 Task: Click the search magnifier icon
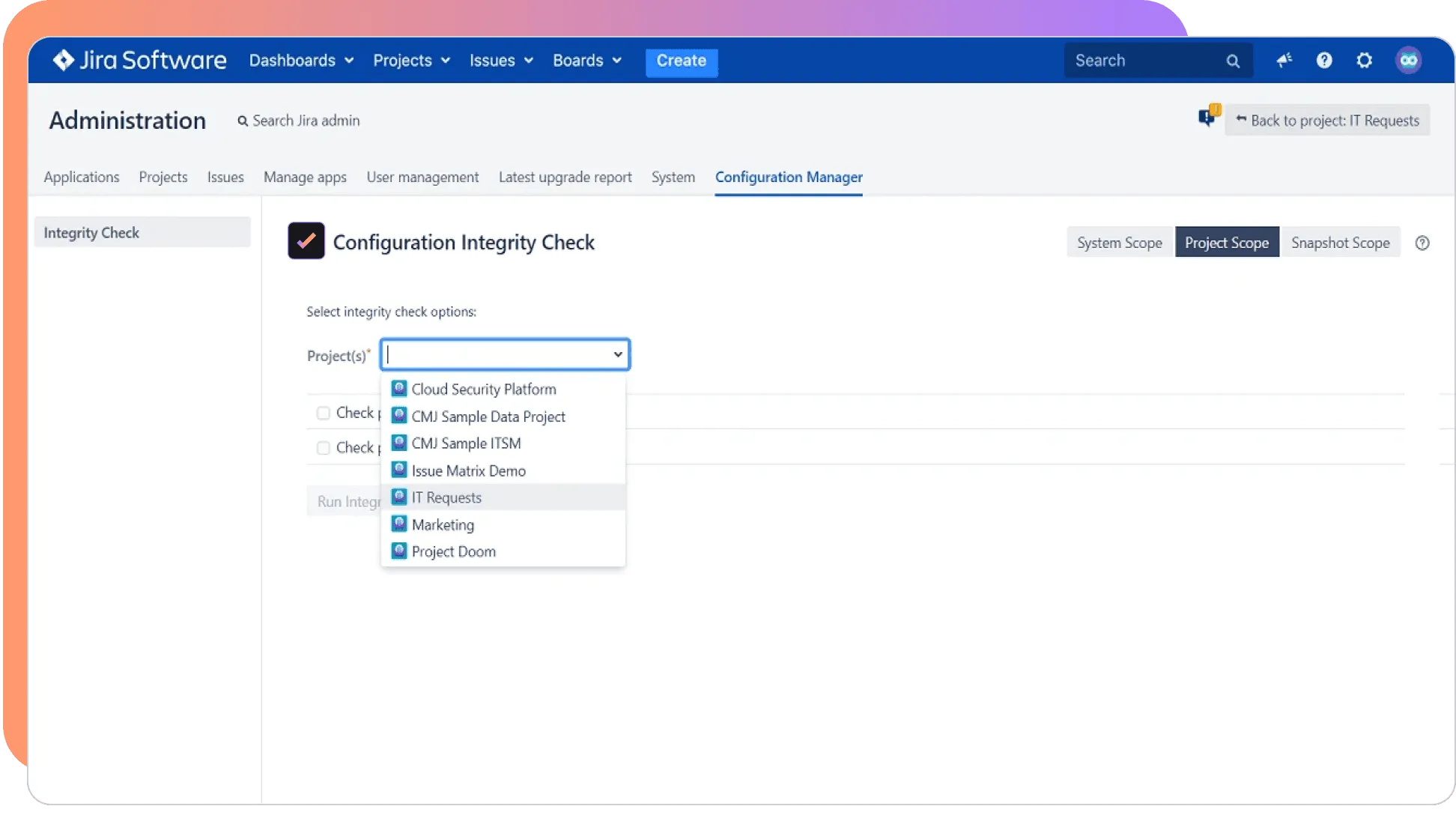point(1233,61)
